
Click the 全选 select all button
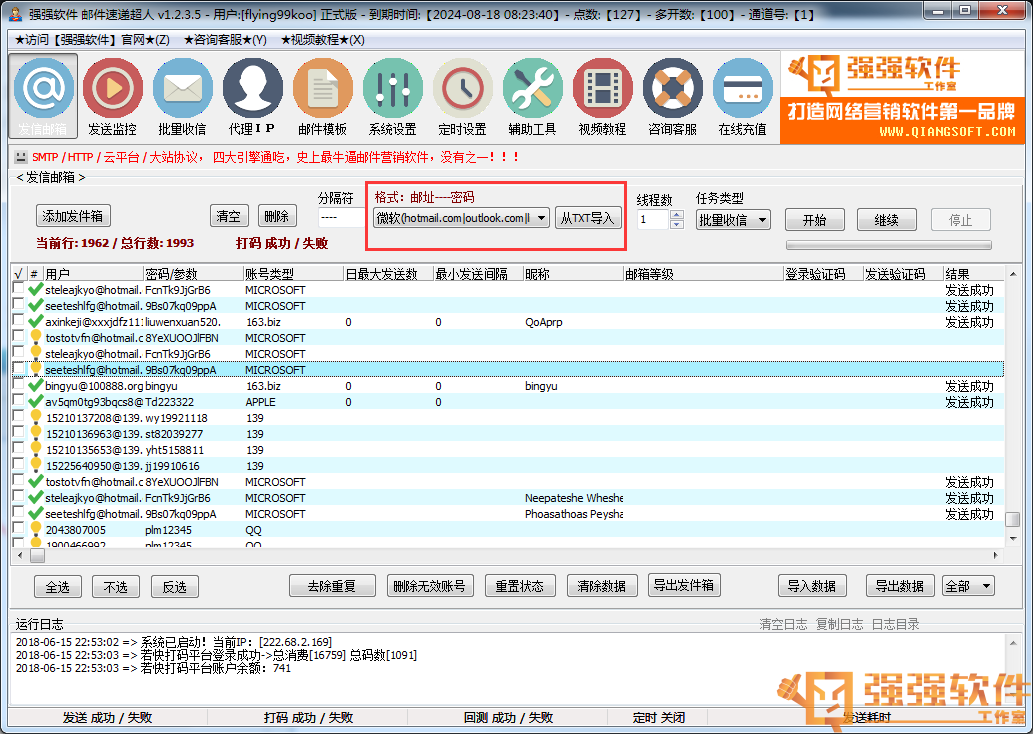[58, 586]
